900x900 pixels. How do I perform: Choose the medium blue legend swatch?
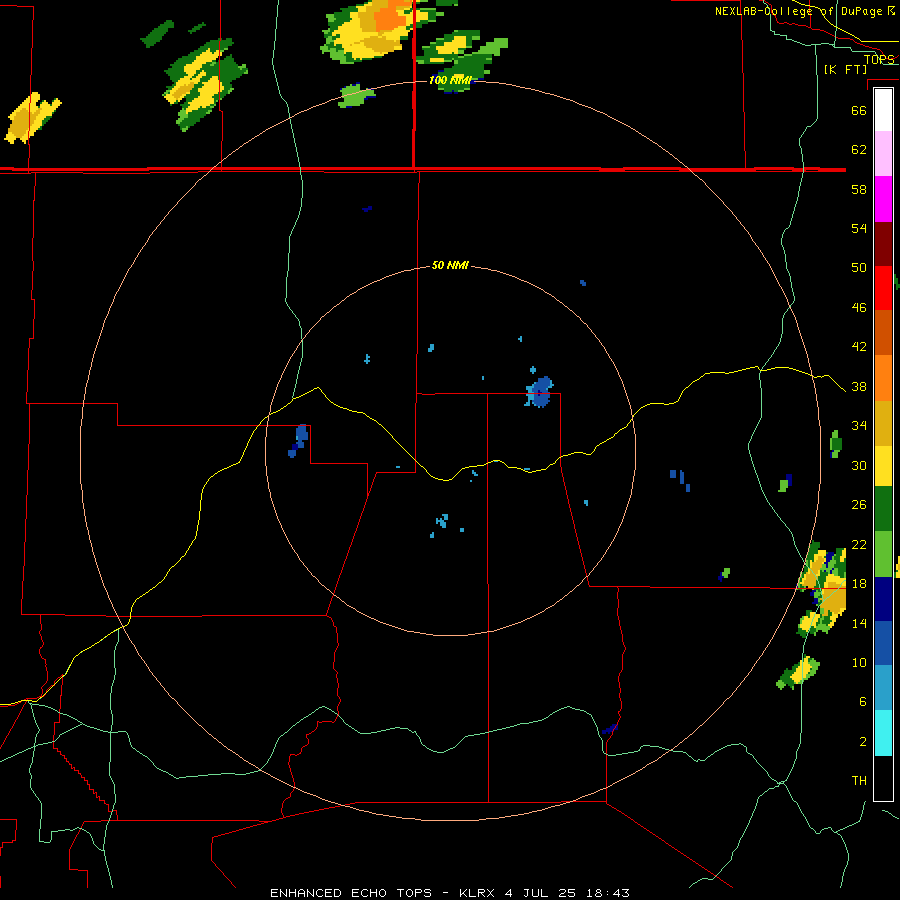(883, 643)
